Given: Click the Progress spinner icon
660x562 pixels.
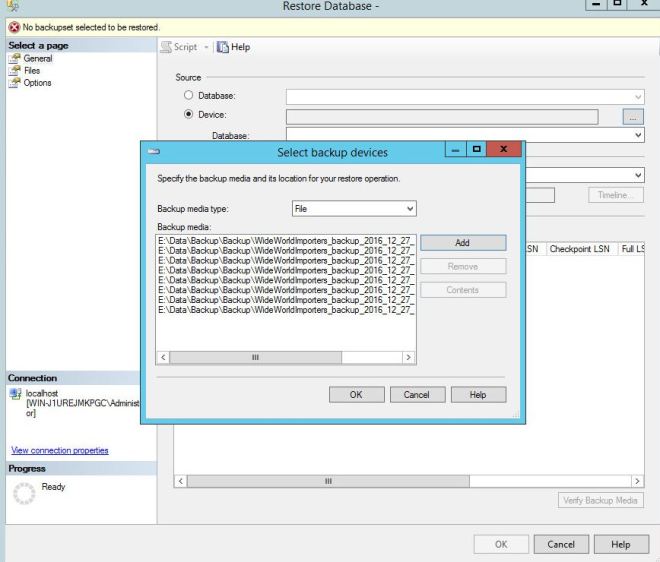Looking at the screenshot, I should click(24, 493).
